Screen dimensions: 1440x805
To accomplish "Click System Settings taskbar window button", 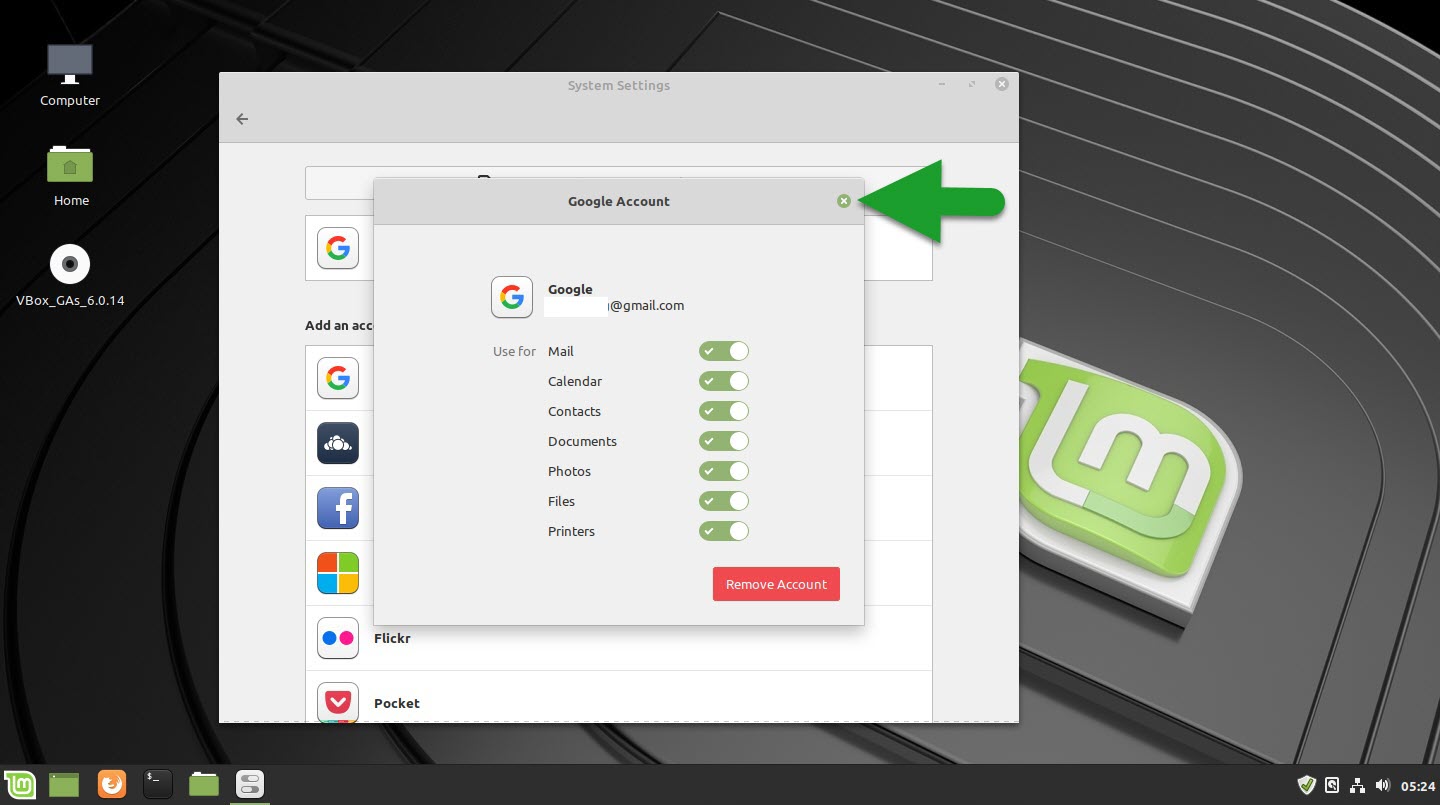I will pos(250,784).
